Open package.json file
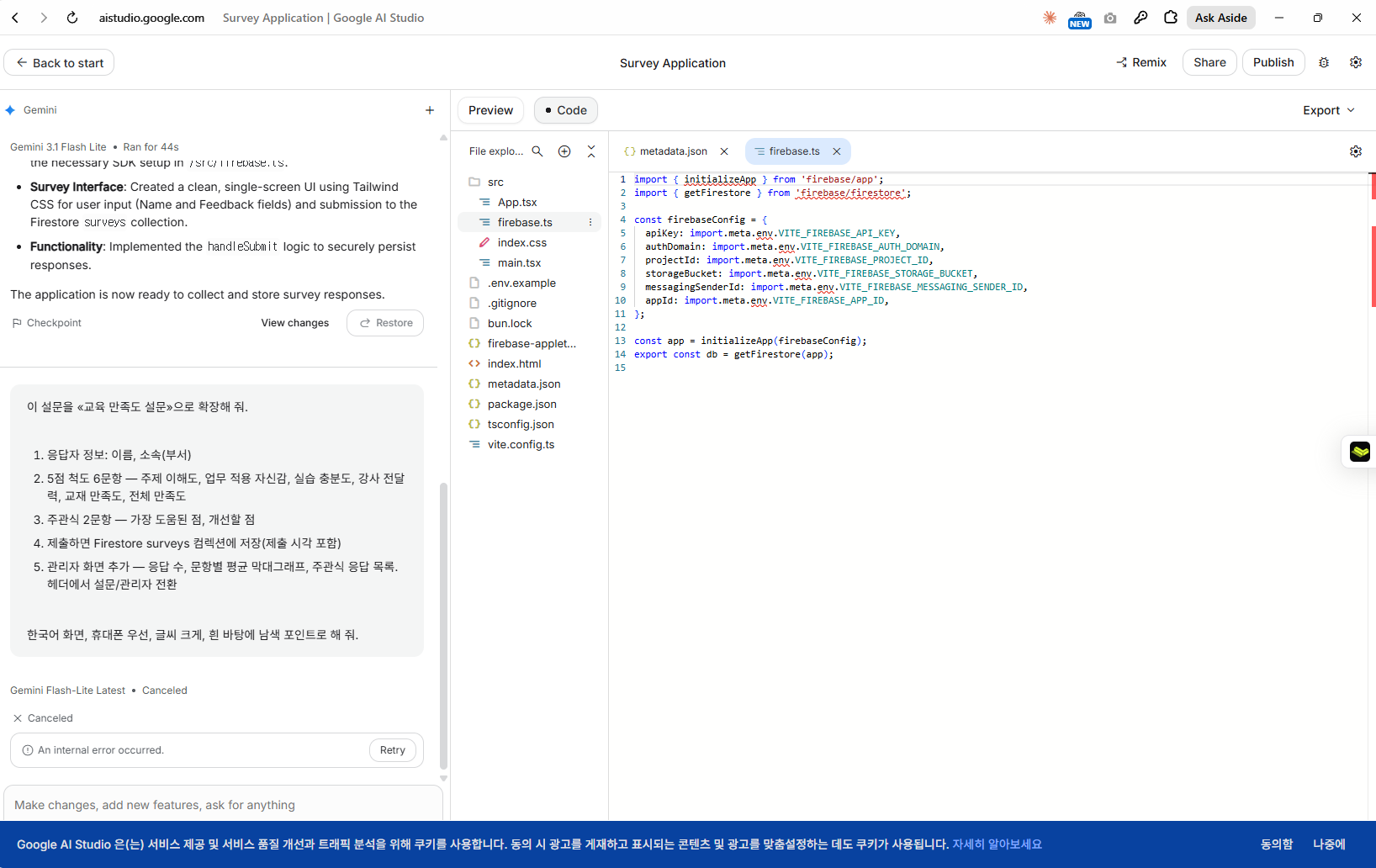Viewport: 1376px width, 868px height. (530, 404)
